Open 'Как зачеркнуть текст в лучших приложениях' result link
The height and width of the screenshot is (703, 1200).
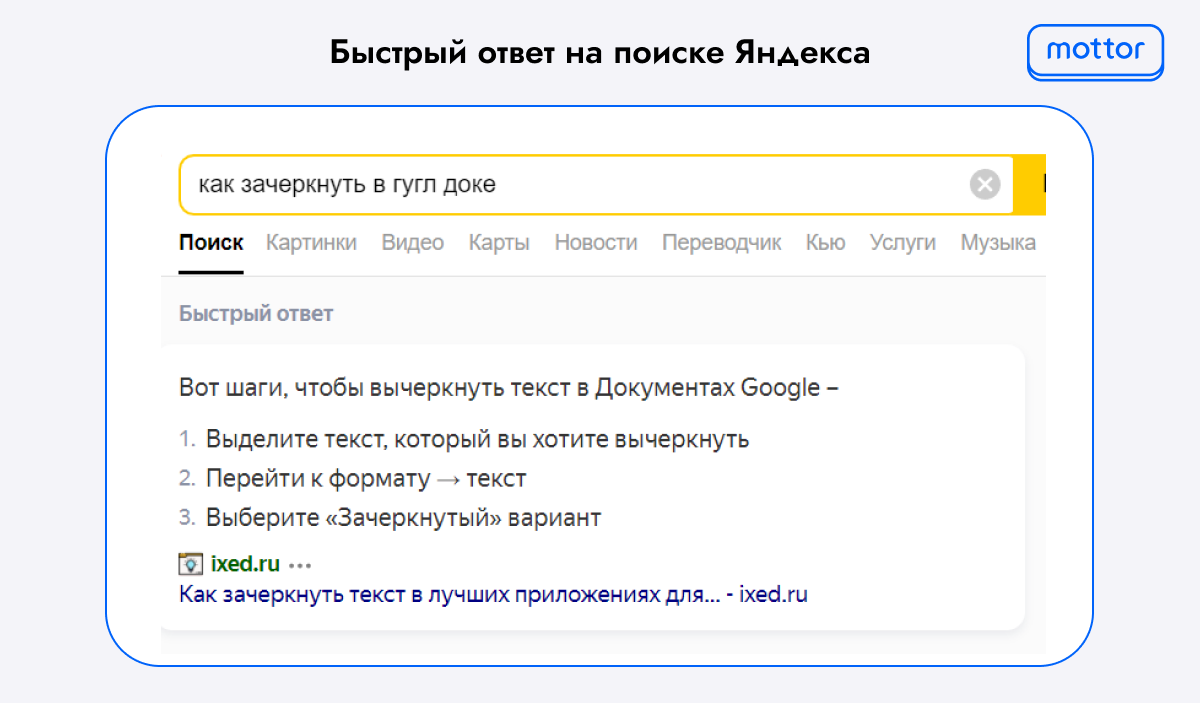pos(493,594)
